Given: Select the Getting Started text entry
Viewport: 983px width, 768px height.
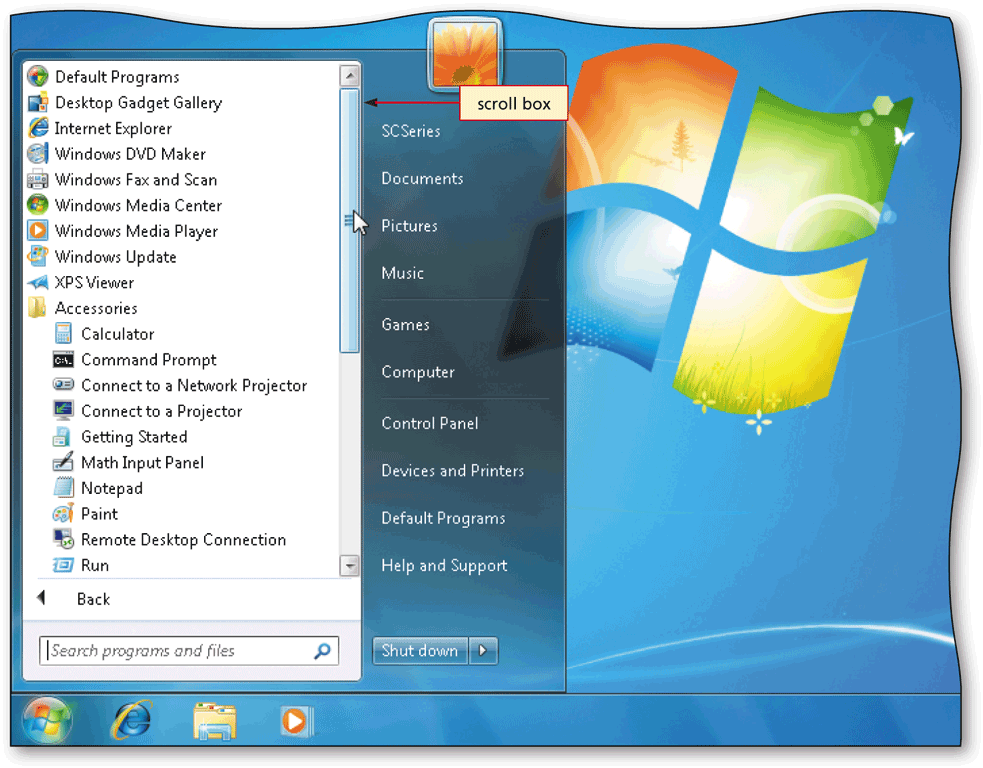Looking at the screenshot, I should (134, 437).
